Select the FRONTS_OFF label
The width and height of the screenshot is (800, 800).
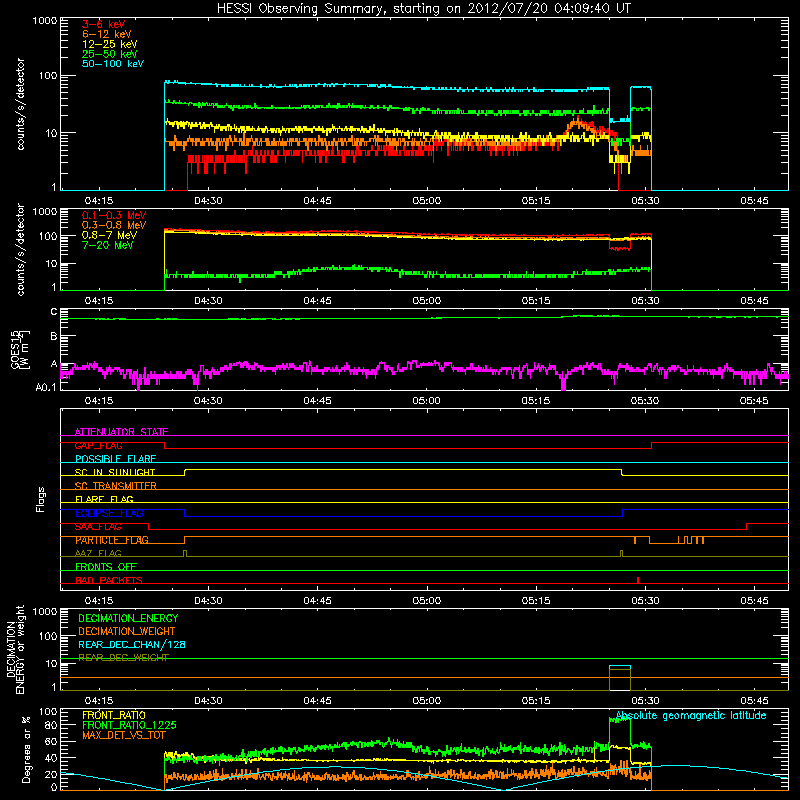[x=106, y=567]
